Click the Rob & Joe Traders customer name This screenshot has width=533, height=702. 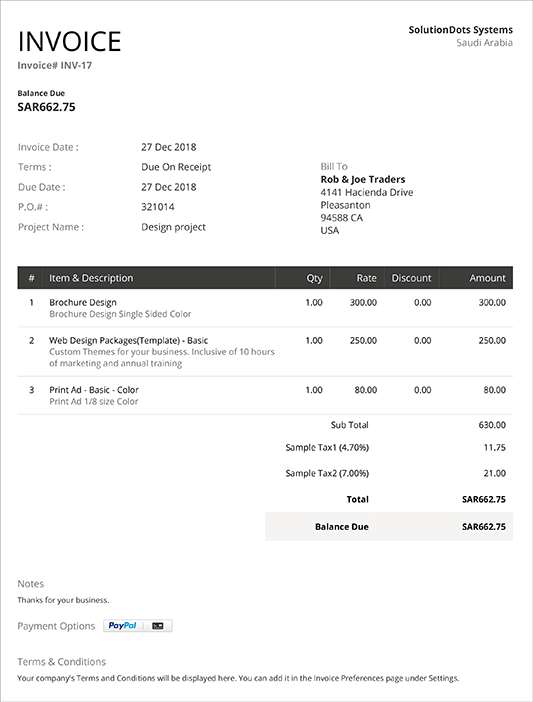click(x=363, y=180)
